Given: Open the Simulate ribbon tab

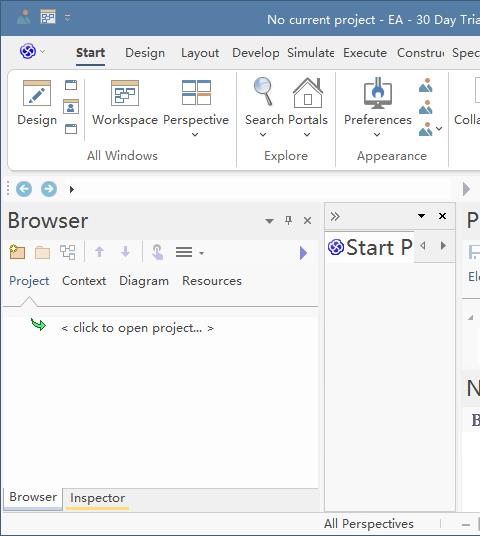Looking at the screenshot, I should (x=310, y=53).
